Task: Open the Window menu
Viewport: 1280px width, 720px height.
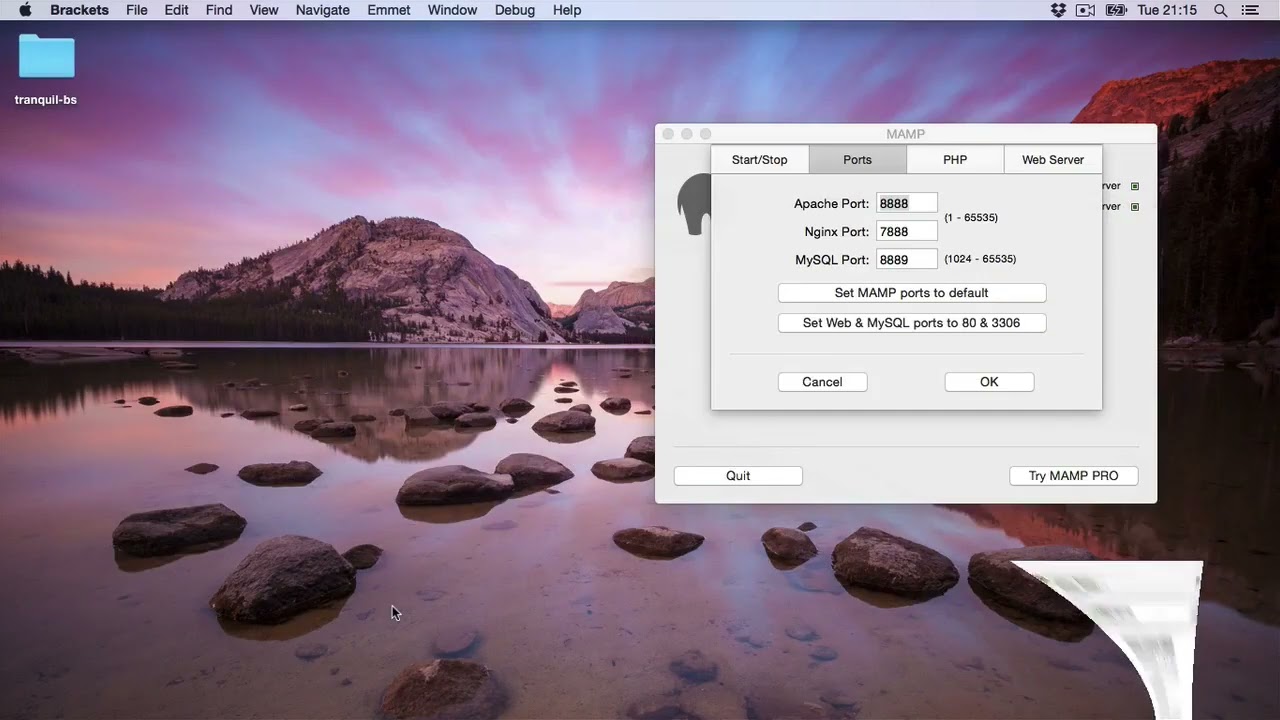Action: click(x=452, y=10)
